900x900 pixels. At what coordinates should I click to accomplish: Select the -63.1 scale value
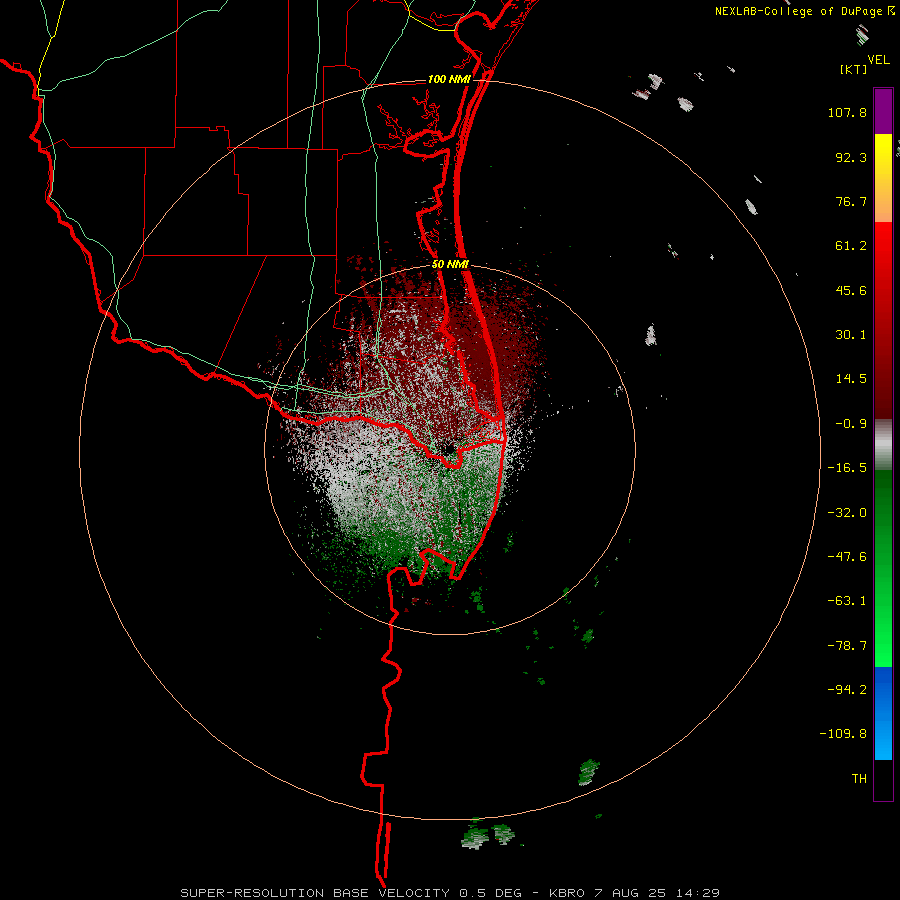[x=847, y=600]
